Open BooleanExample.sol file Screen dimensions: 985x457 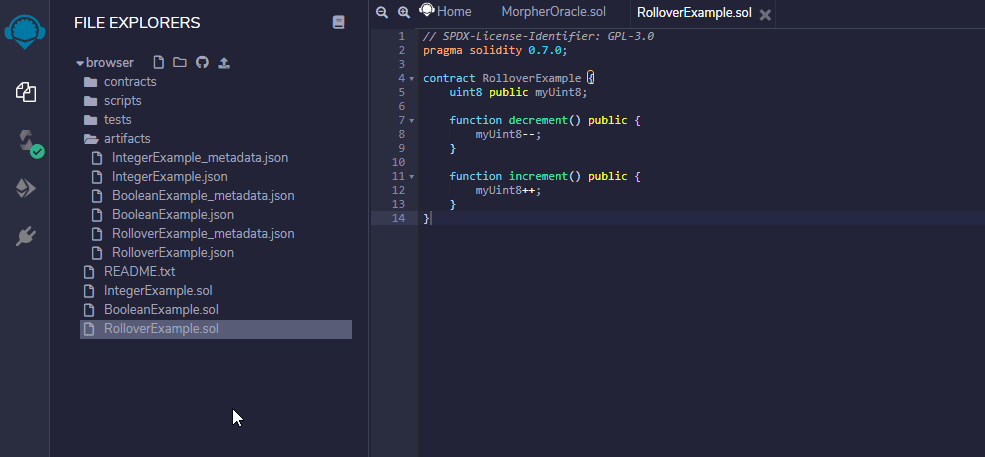pyautogui.click(x=151, y=309)
